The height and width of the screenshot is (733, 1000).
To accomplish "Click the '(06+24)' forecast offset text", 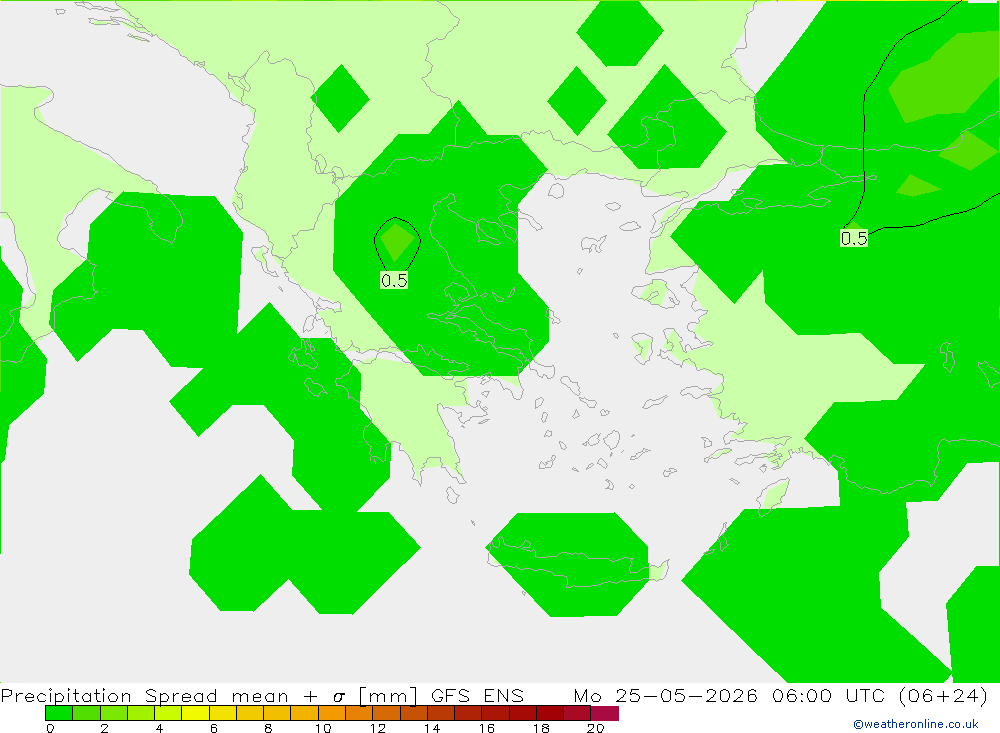I will coord(944,695).
